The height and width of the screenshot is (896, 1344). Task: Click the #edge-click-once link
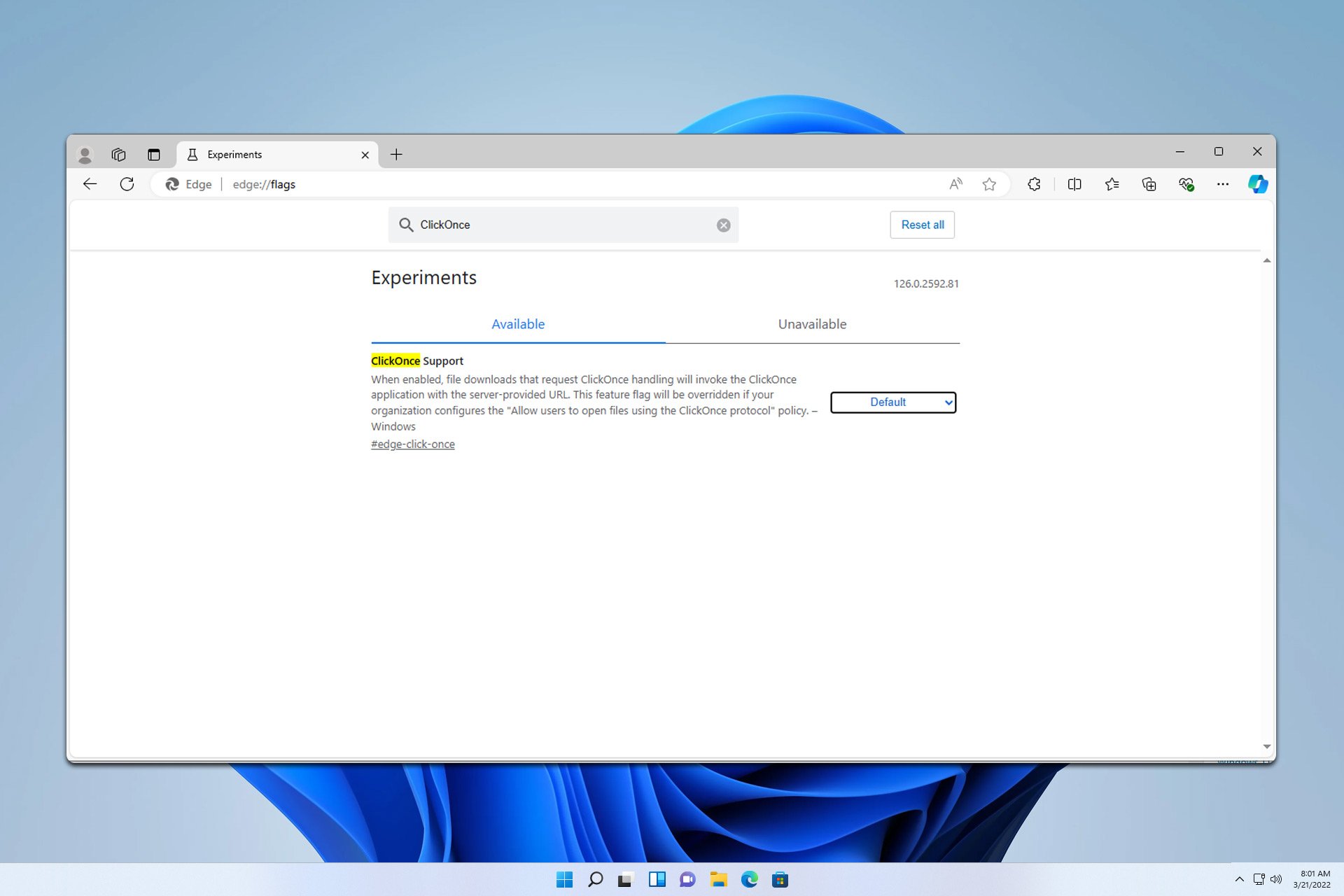413,444
